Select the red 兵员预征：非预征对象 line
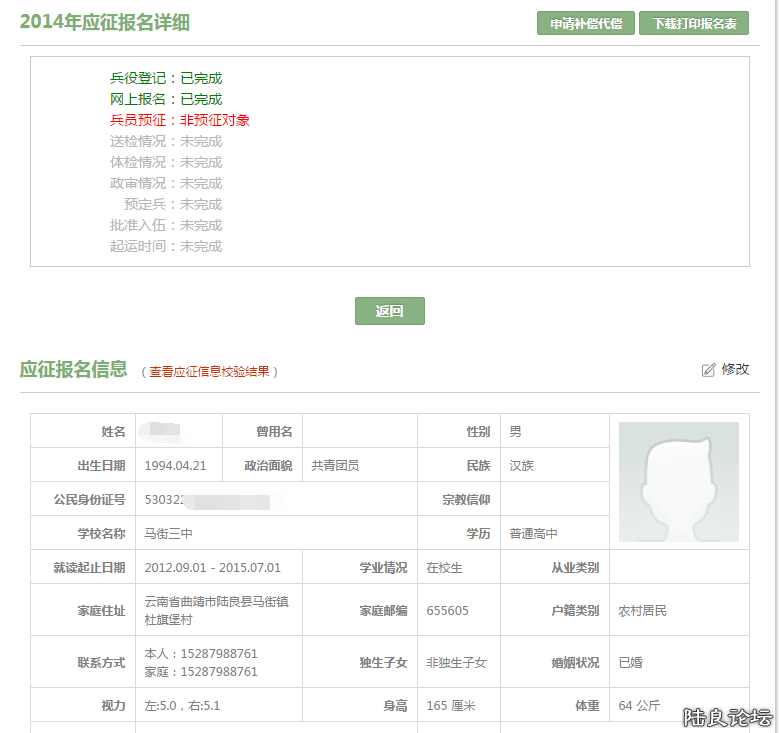Screen dimensions: 779x733 coord(180,120)
